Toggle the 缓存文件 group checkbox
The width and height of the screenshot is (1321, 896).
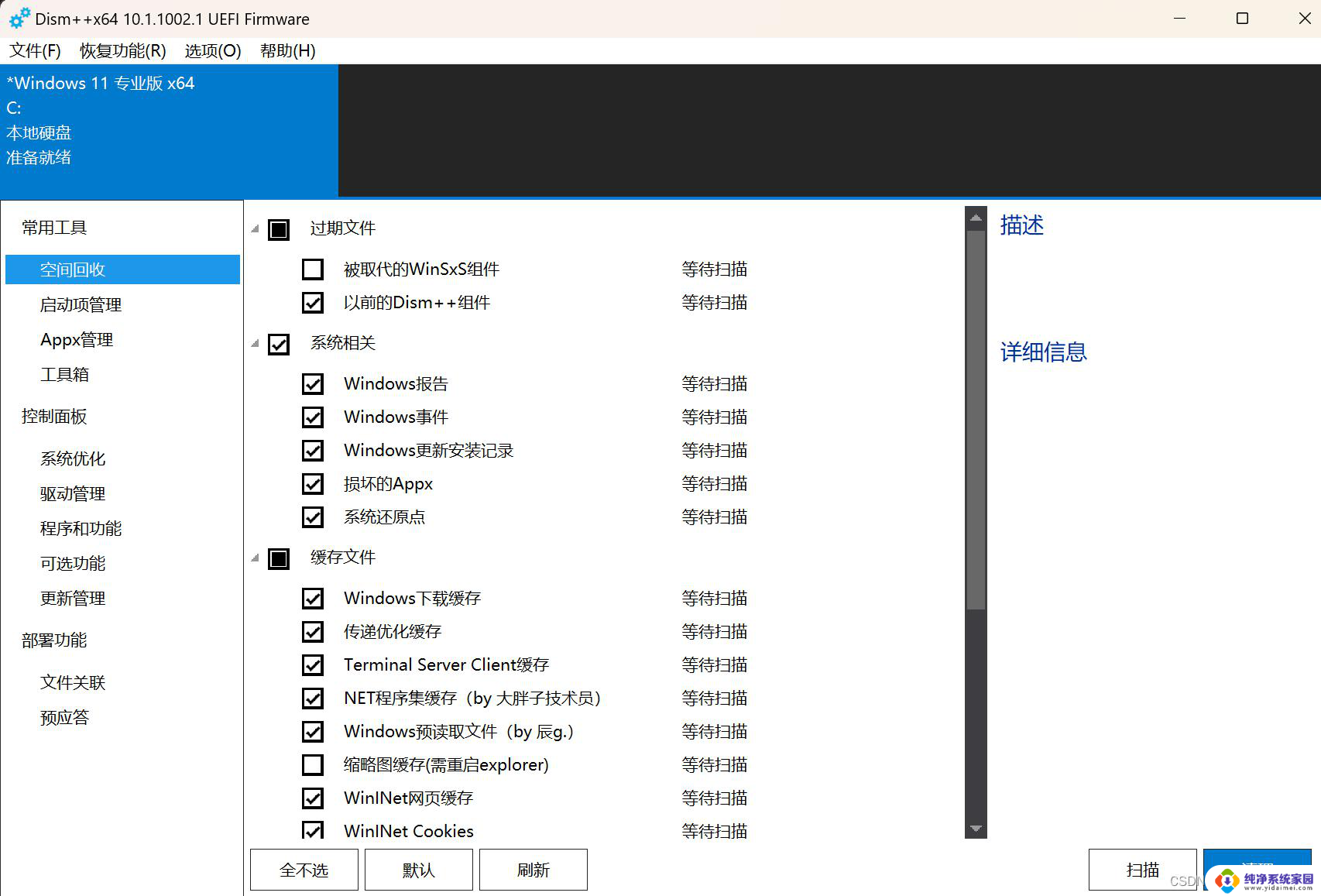pyautogui.click(x=279, y=558)
